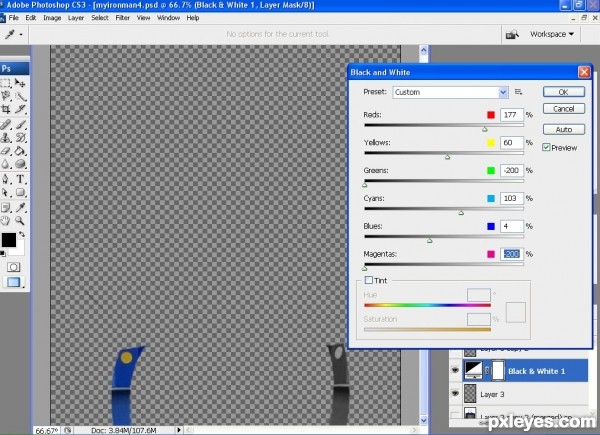Click the Magentas percentage input field

point(512,254)
